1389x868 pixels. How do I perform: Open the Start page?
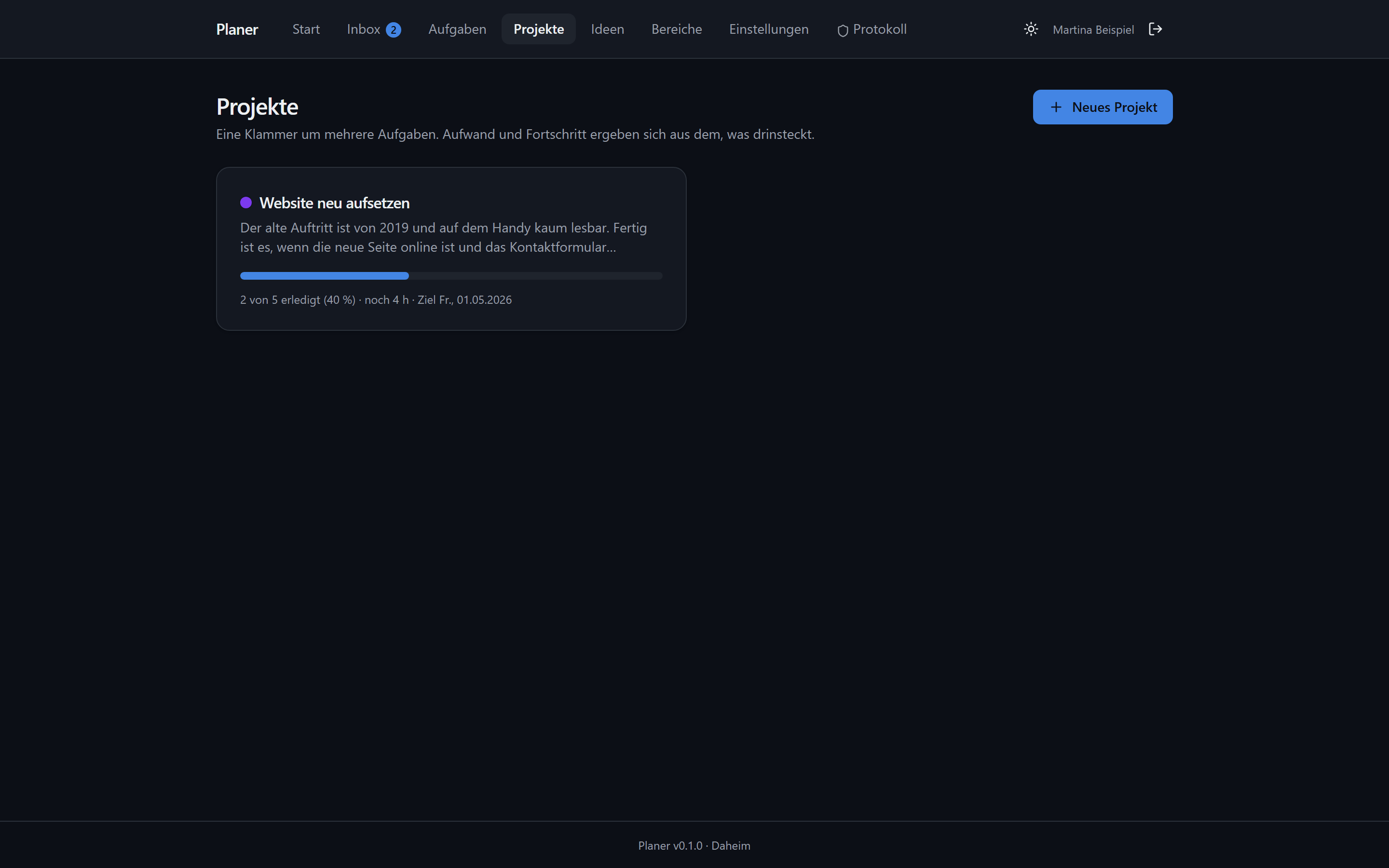pos(306,29)
